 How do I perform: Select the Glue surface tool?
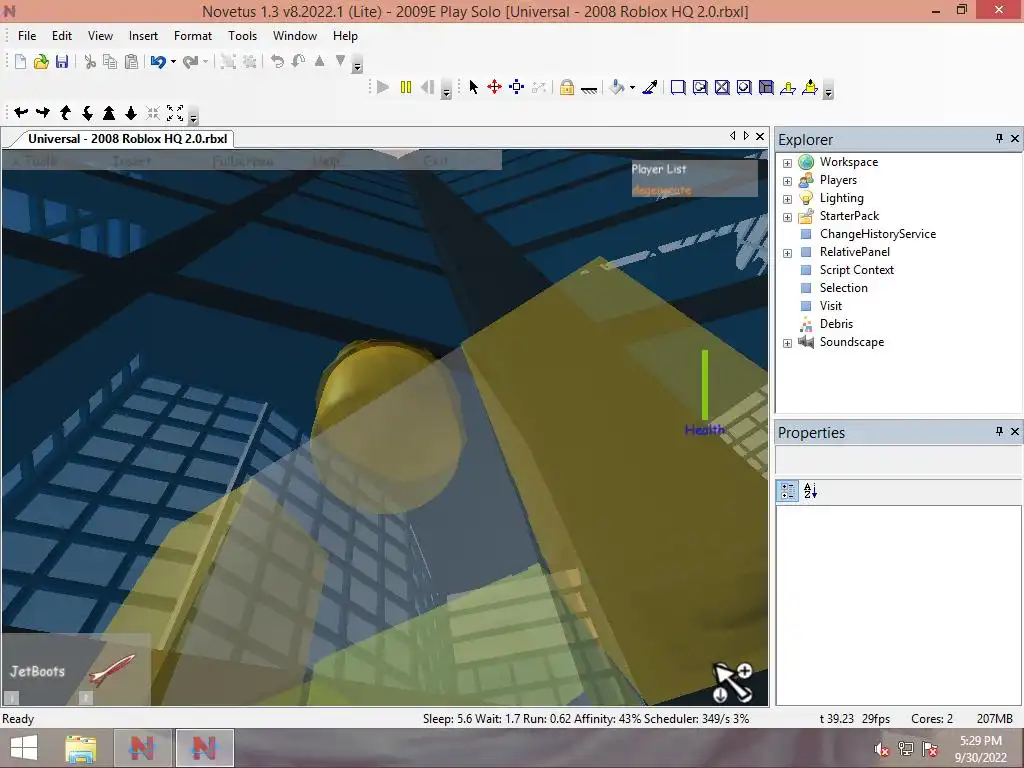click(700, 87)
